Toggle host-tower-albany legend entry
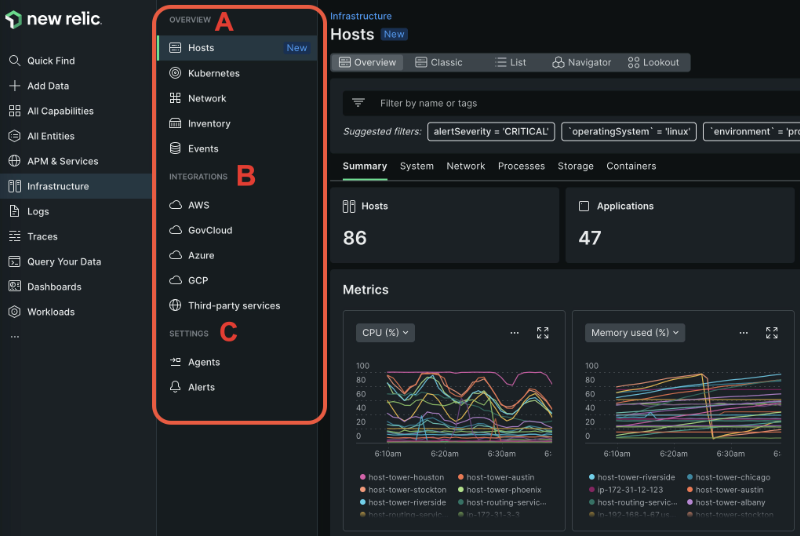Screen dimensions: 800x536 coord(726,502)
